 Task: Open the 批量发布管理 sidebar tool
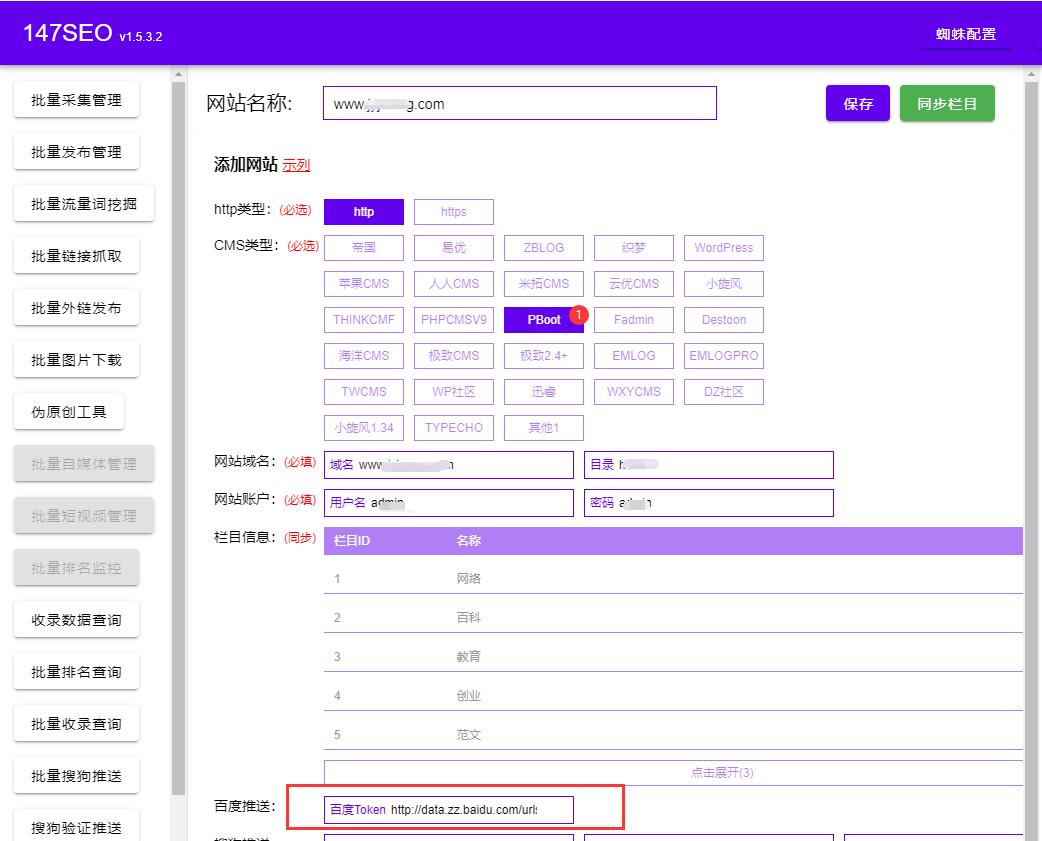pos(76,151)
